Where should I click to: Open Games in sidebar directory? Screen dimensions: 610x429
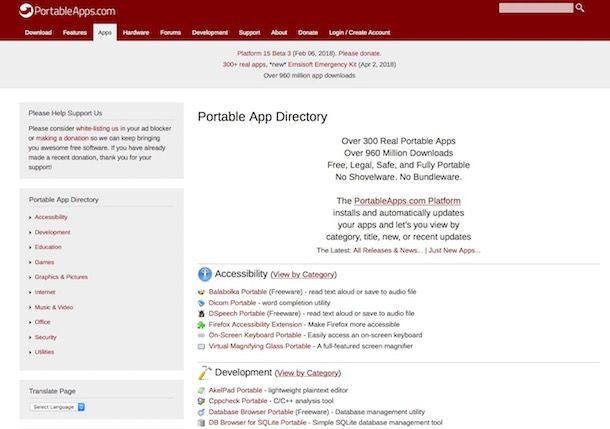44,262
